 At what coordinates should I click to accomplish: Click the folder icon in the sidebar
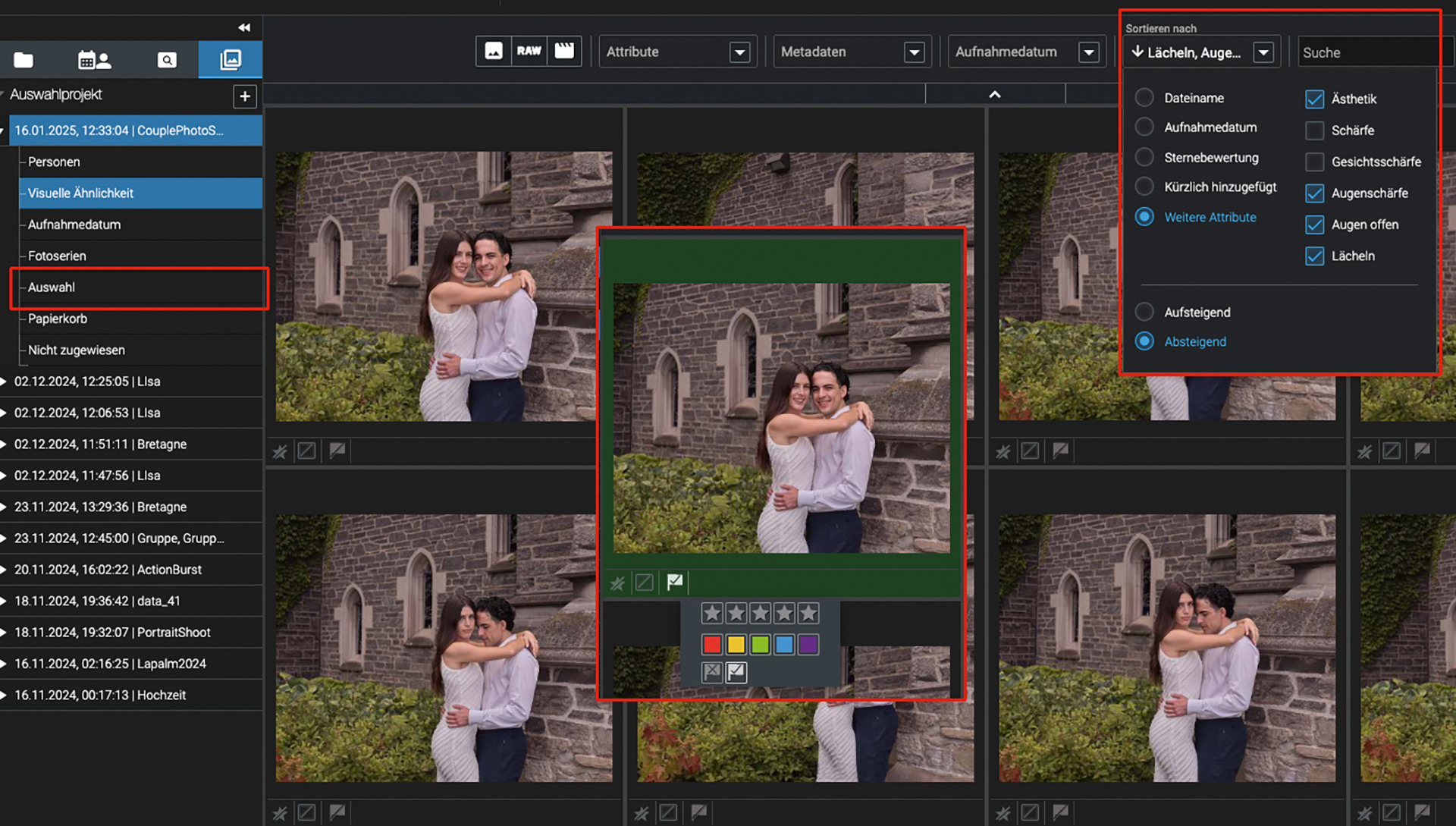point(24,60)
